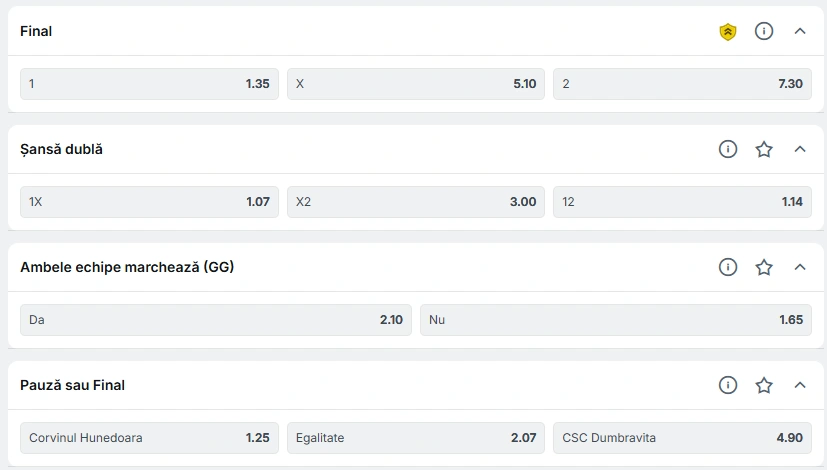The width and height of the screenshot is (827, 470).
Task: Select odds 1.35 for home win
Action: (x=149, y=84)
